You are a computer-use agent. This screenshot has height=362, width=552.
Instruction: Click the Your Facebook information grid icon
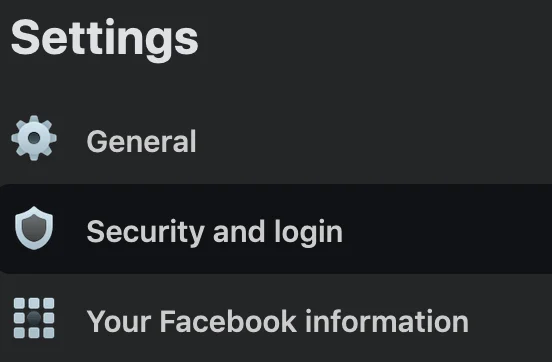coord(34,318)
